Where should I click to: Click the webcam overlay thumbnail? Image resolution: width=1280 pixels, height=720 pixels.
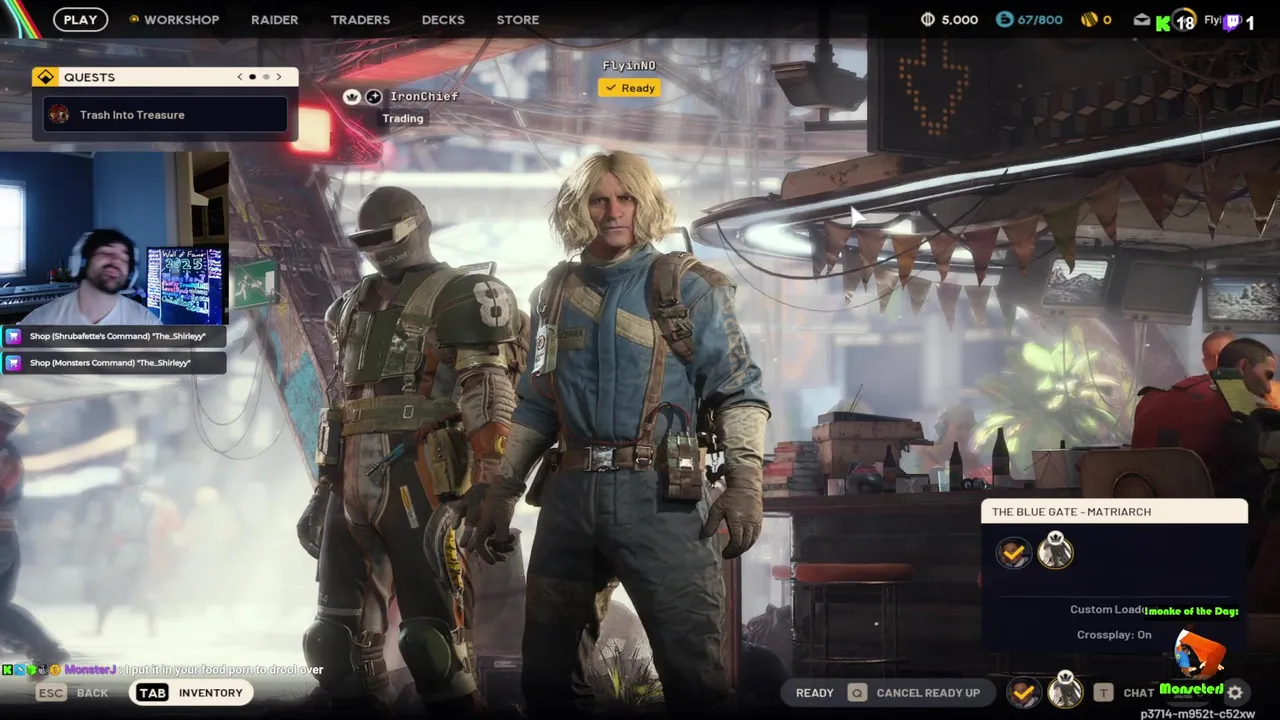[x=113, y=238]
